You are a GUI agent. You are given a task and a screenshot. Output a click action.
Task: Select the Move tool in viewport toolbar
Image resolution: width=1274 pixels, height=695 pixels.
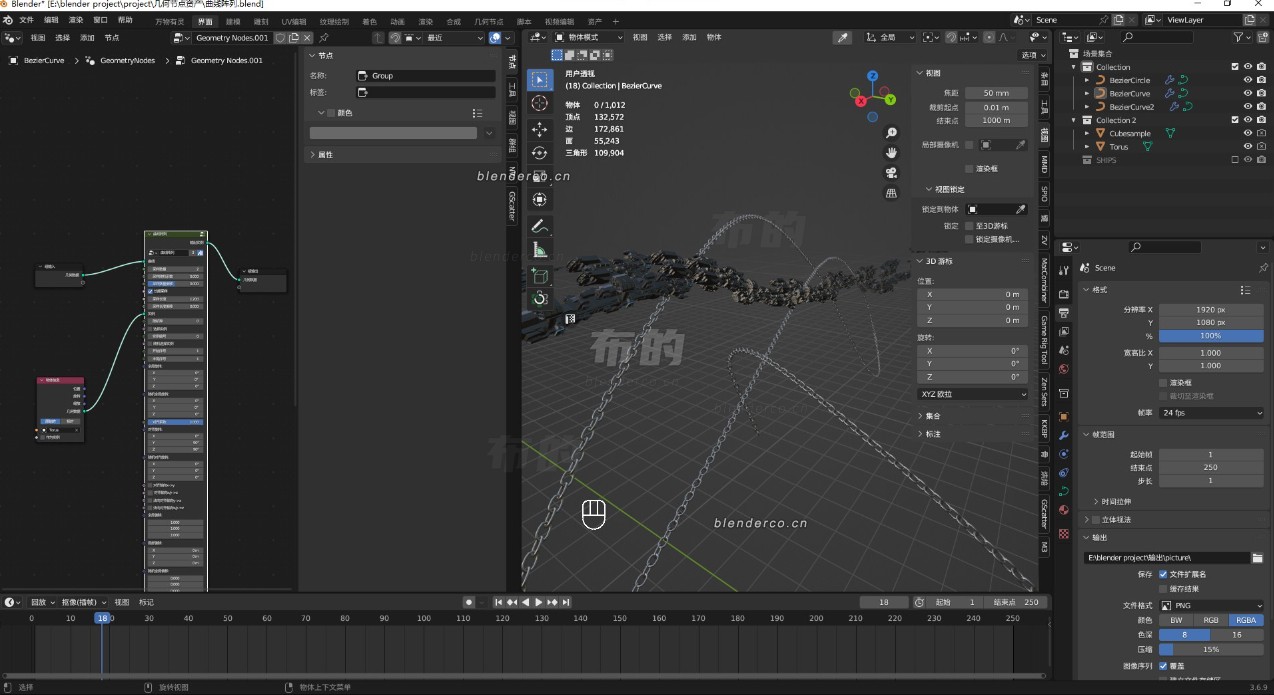pos(540,129)
